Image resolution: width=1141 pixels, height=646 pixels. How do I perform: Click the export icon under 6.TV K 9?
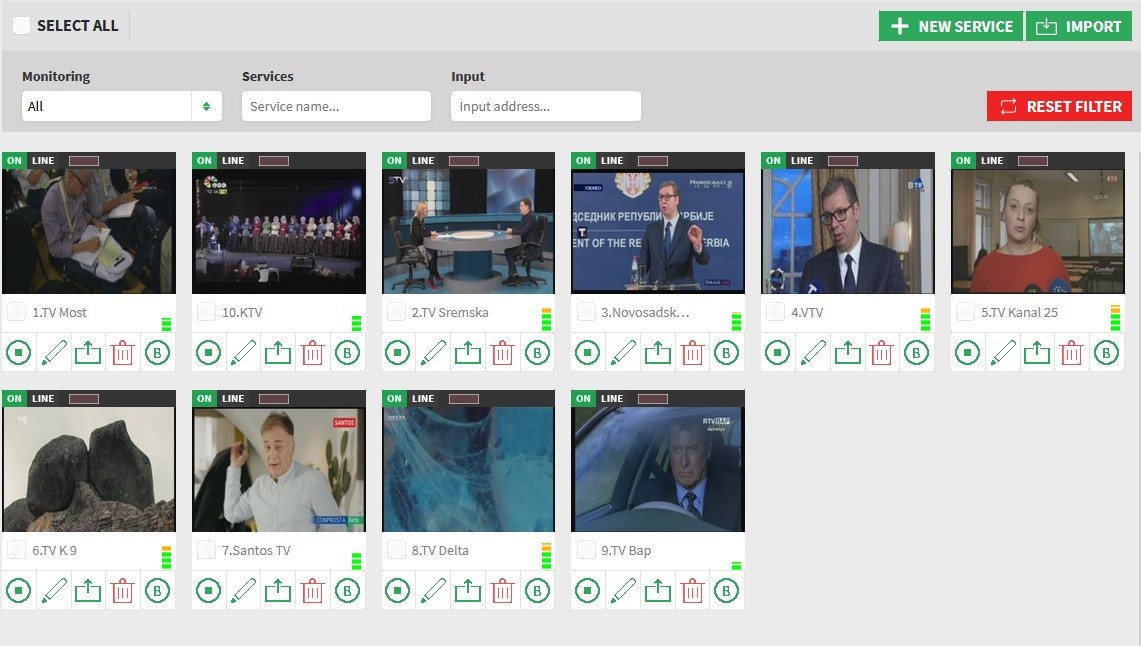pos(88,590)
